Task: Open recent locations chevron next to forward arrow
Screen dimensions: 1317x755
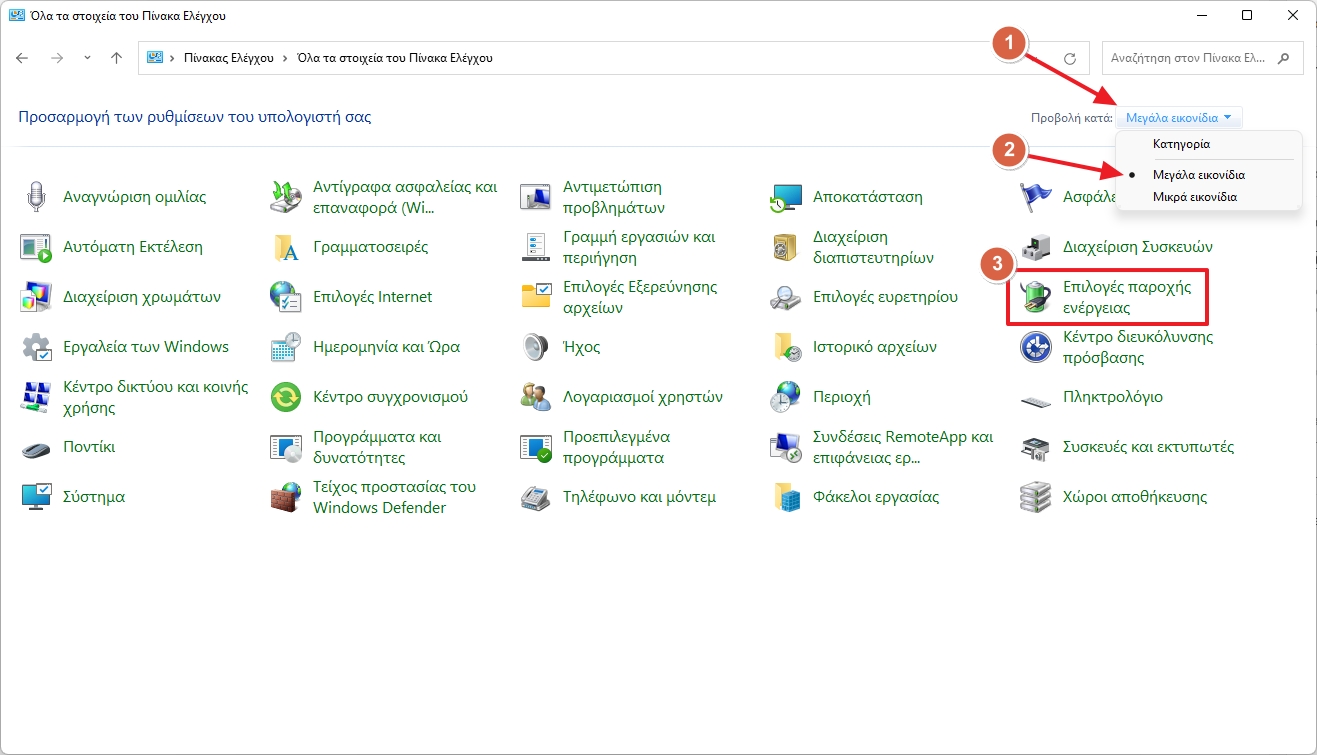Action: click(88, 58)
